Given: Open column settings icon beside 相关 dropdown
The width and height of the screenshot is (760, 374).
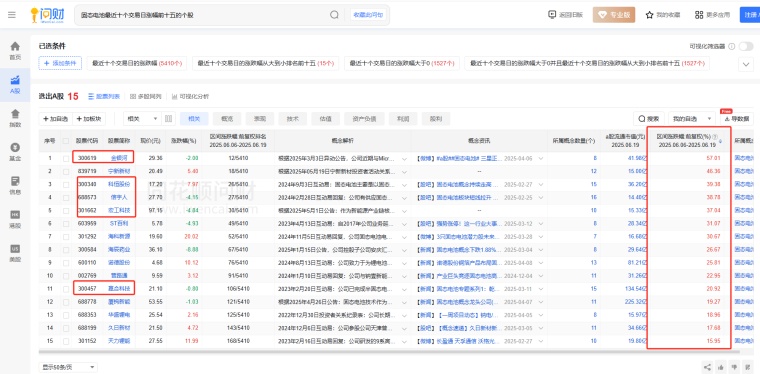Looking at the screenshot, I should [169, 119].
